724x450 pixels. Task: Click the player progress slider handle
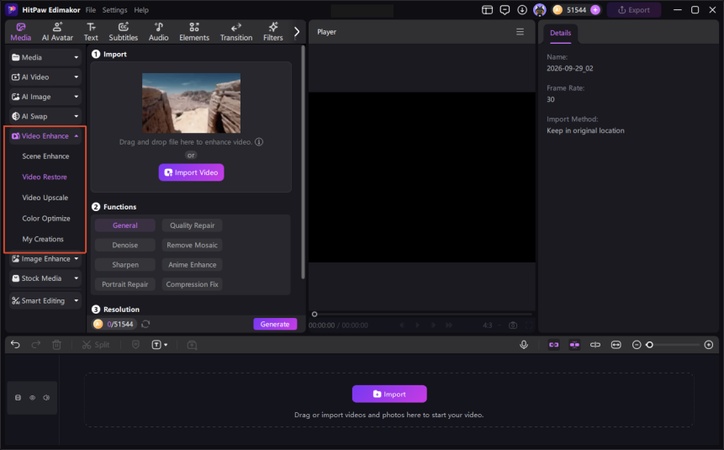pos(314,314)
